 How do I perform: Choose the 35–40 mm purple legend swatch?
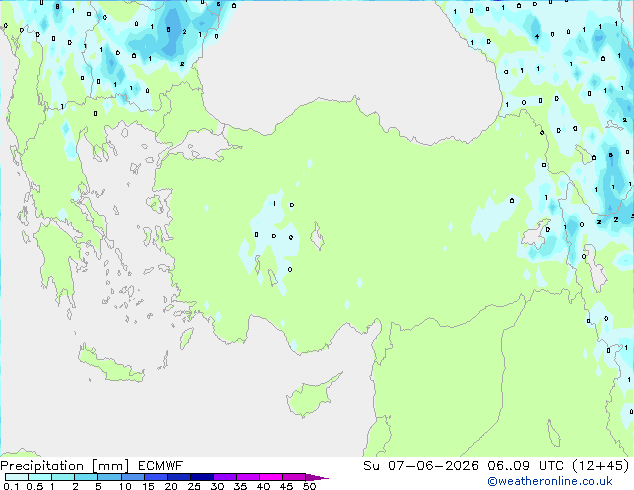coord(248,477)
